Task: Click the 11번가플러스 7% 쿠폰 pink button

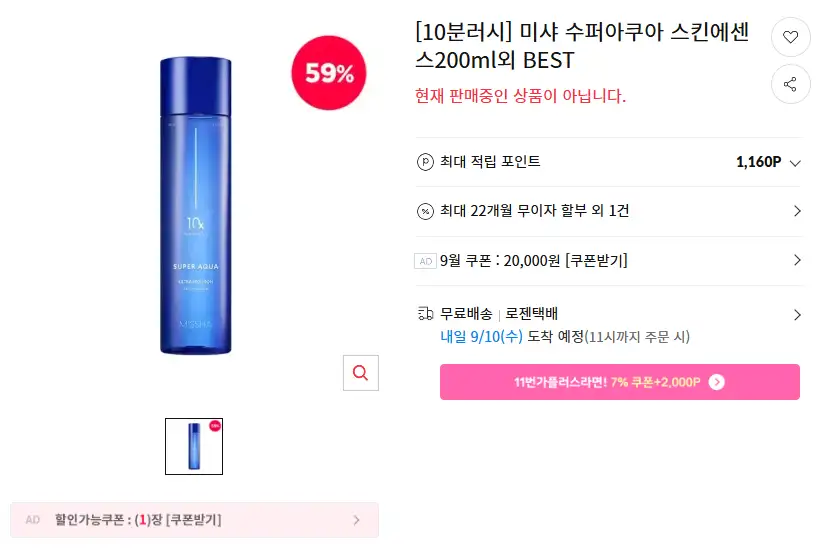Action: coord(620,382)
